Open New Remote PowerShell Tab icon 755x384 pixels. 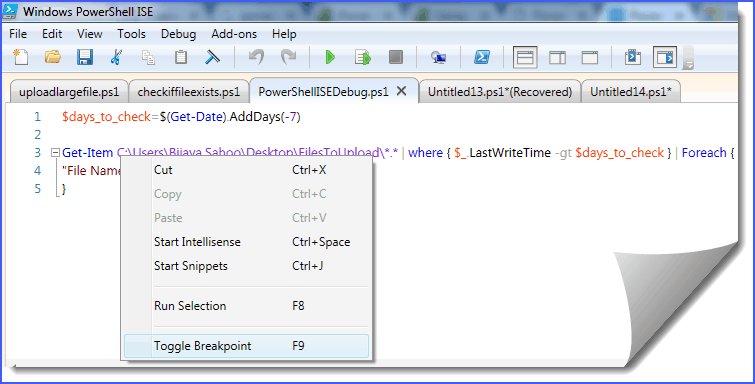[x=438, y=58]
